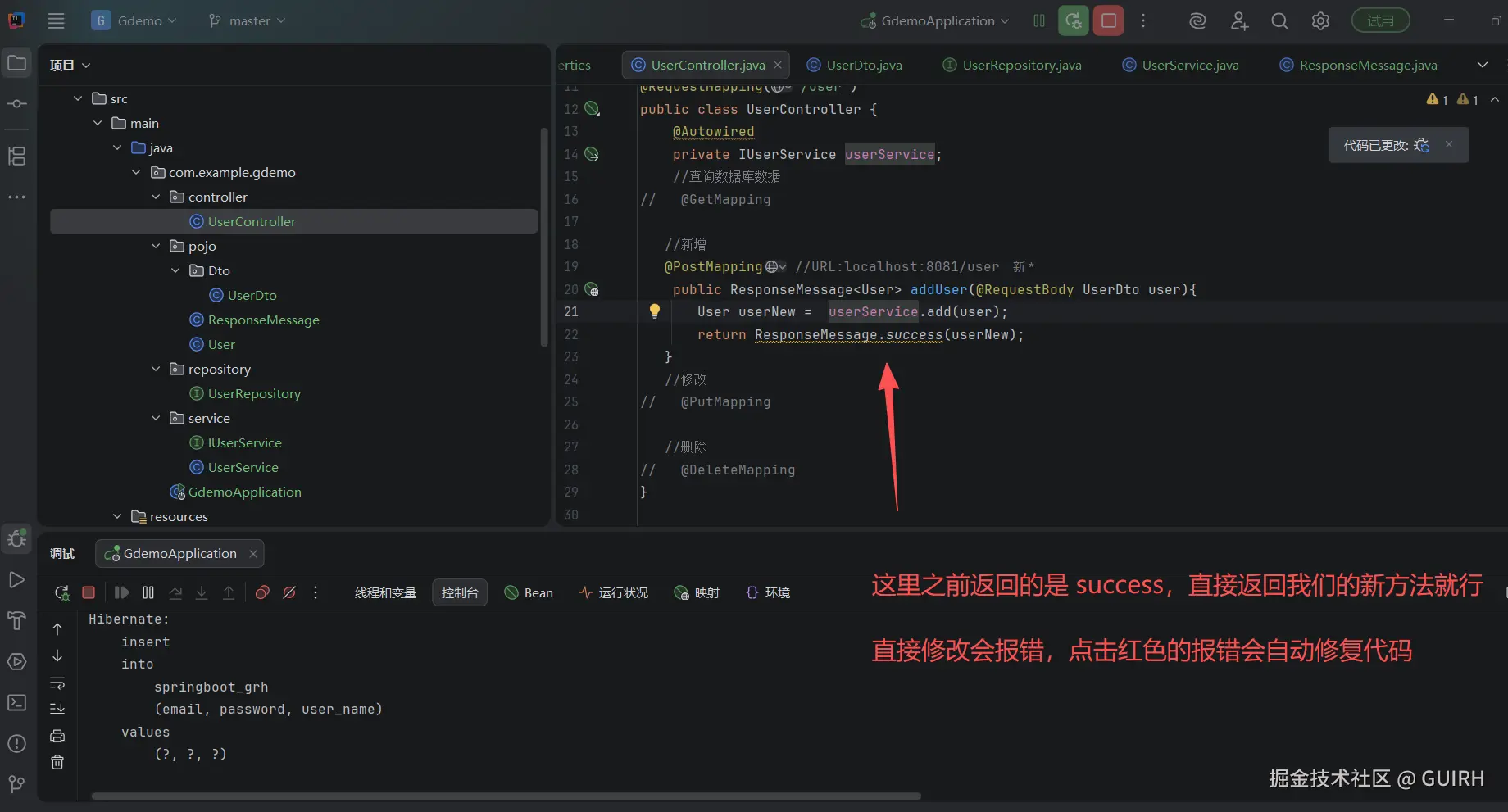1508x812 pixels.
Task: Collapse the service package
Action: coord(156,418)
